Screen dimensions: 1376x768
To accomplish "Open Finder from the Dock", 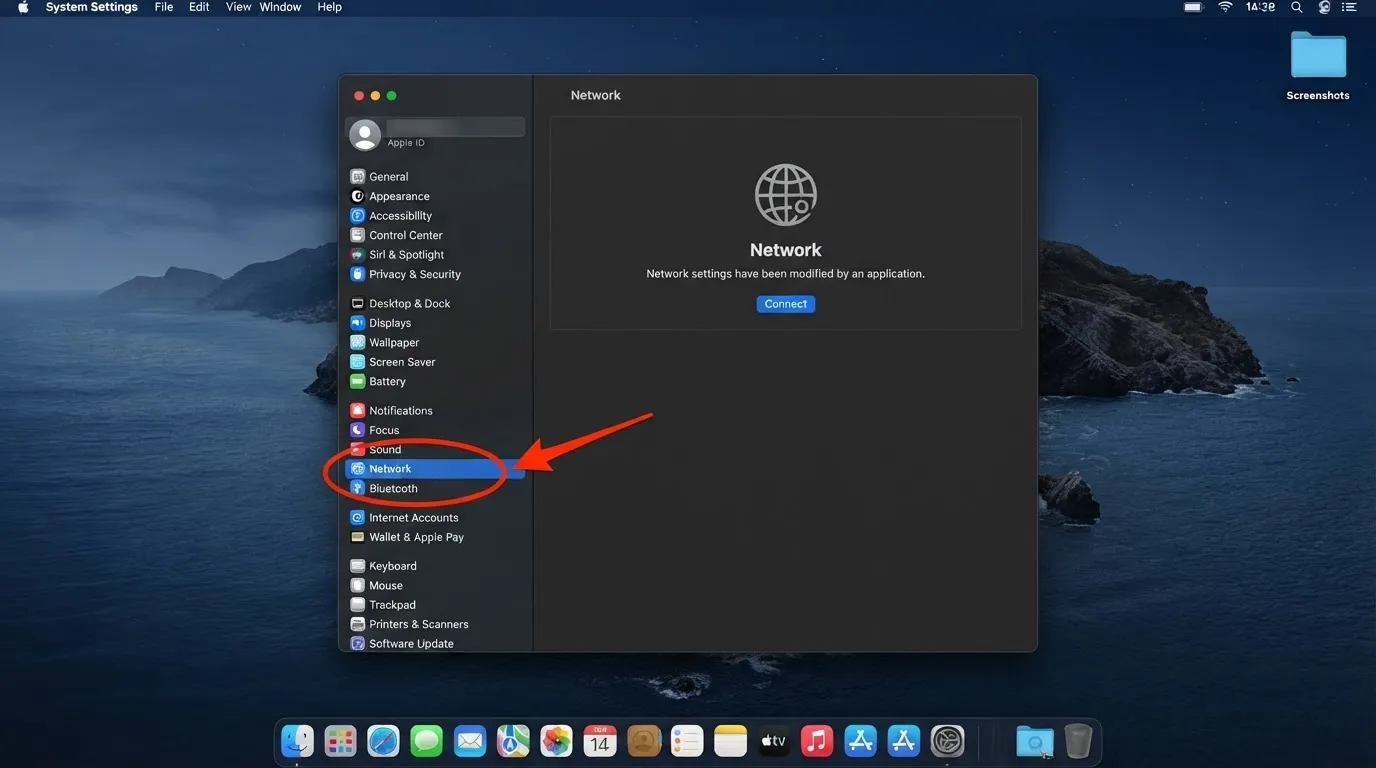I will pyautogui.click(x=297, y=741).
